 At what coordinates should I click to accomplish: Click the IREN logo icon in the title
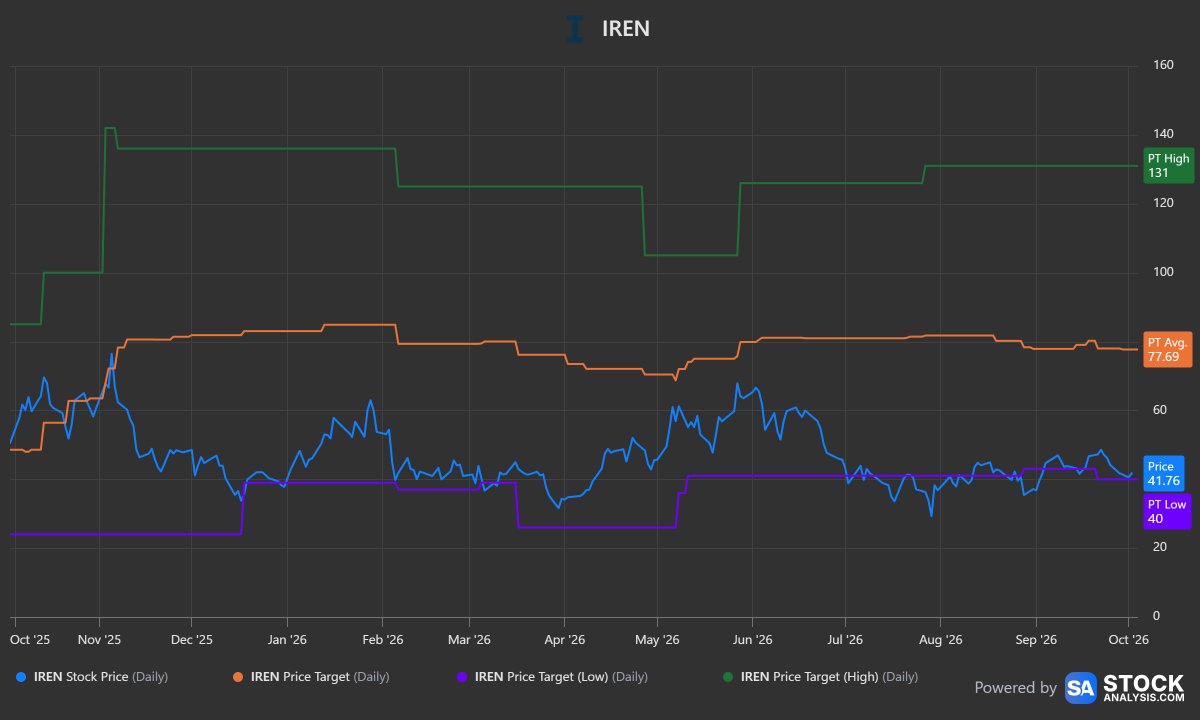coord(575,29)
